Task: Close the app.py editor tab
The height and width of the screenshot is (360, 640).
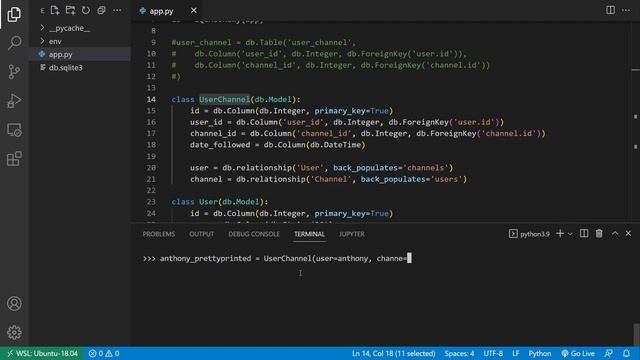Action: (x=193, y=11)
